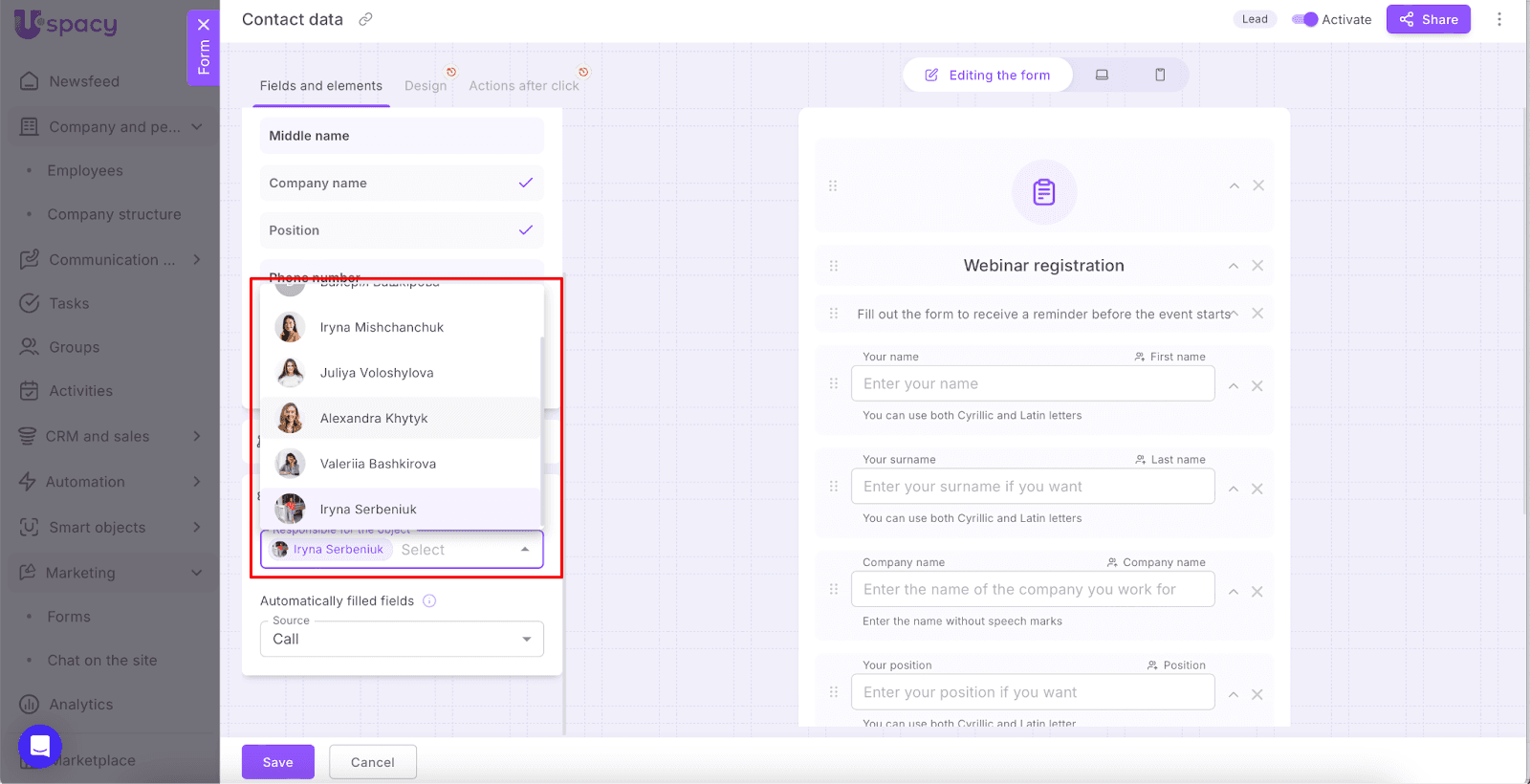Screen dimensions: 1530x784
Task: Close the Form side panel
Action: [204, 25]
